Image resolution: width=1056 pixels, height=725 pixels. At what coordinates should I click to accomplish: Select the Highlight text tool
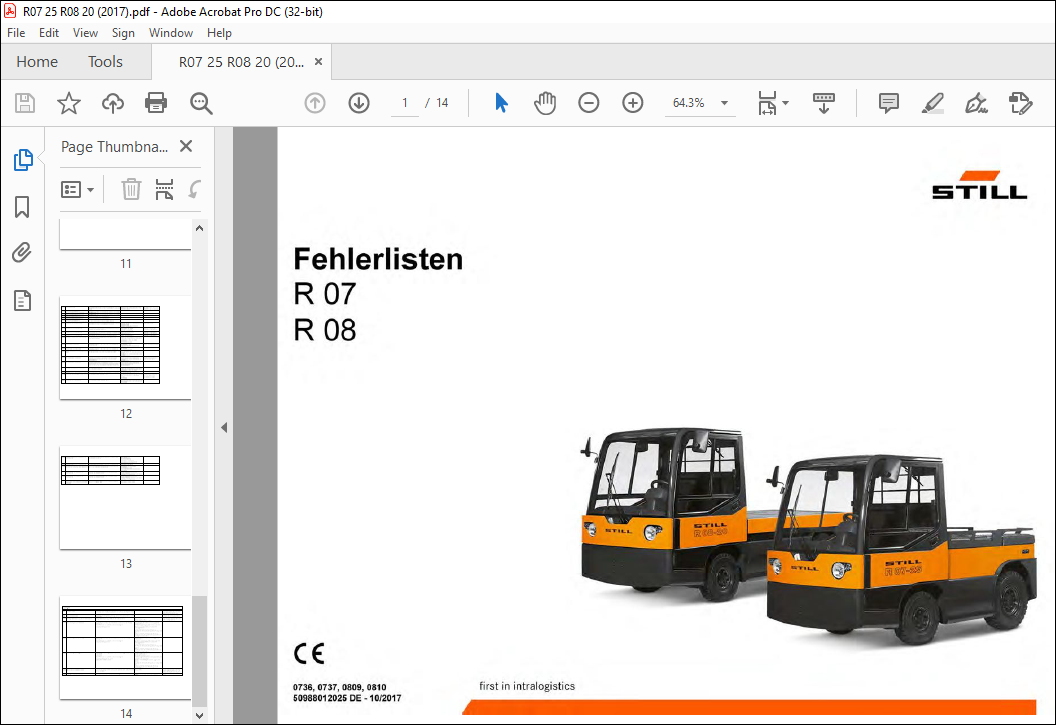[x=933, y=103]
